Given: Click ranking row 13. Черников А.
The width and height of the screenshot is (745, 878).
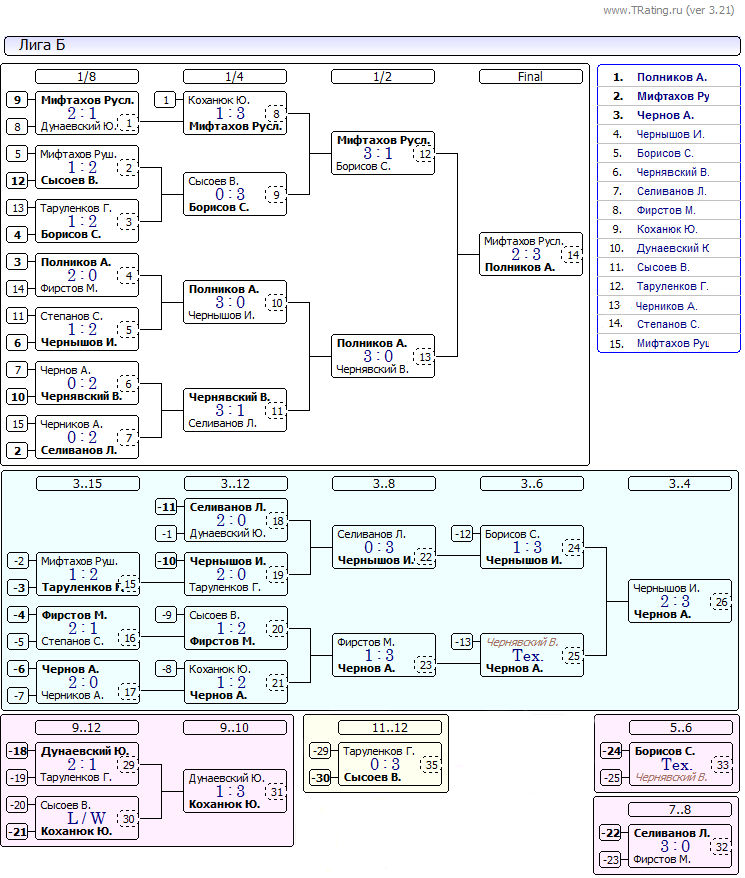Looking at the screenshot, I should tap(669, 306).
